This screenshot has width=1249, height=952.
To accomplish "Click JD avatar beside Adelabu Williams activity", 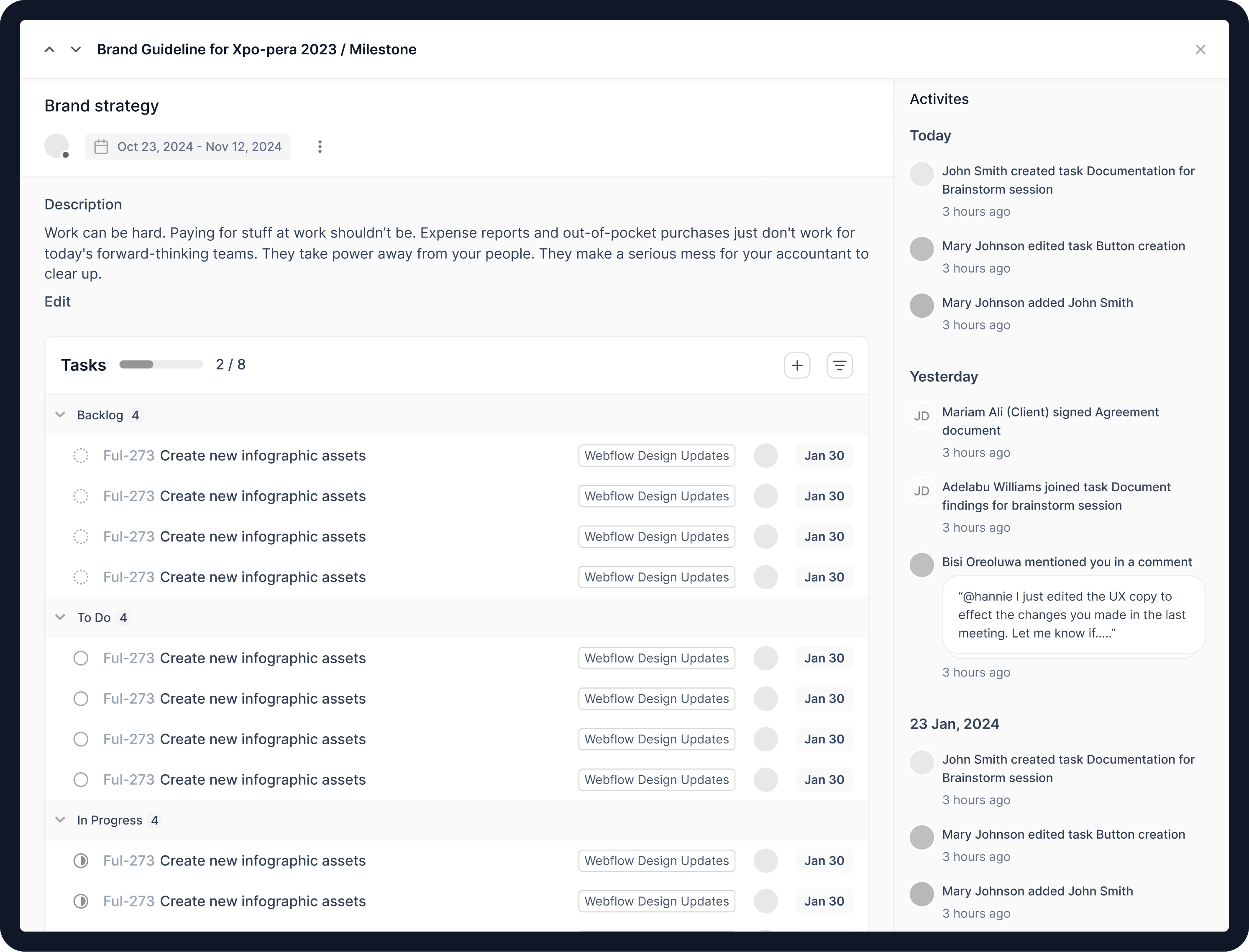I will (x=922, y=491).
